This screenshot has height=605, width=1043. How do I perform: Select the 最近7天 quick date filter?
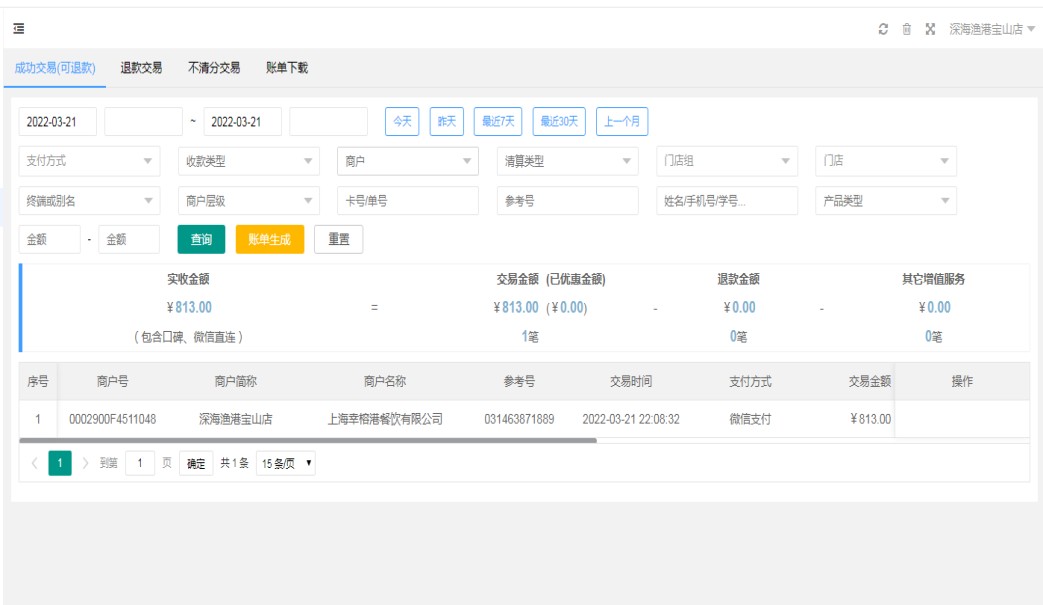pyautogui.click(x=498, y=122)
